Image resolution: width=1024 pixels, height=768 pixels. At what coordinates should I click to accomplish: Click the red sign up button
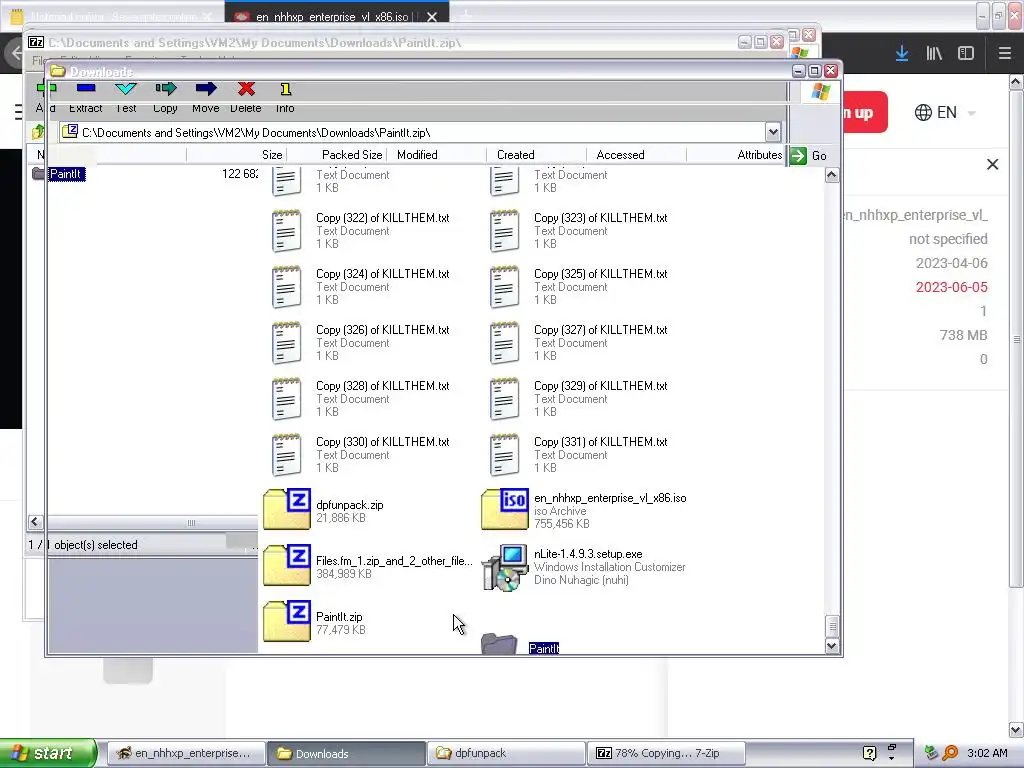pyautogui.click(x=865, y=112)
